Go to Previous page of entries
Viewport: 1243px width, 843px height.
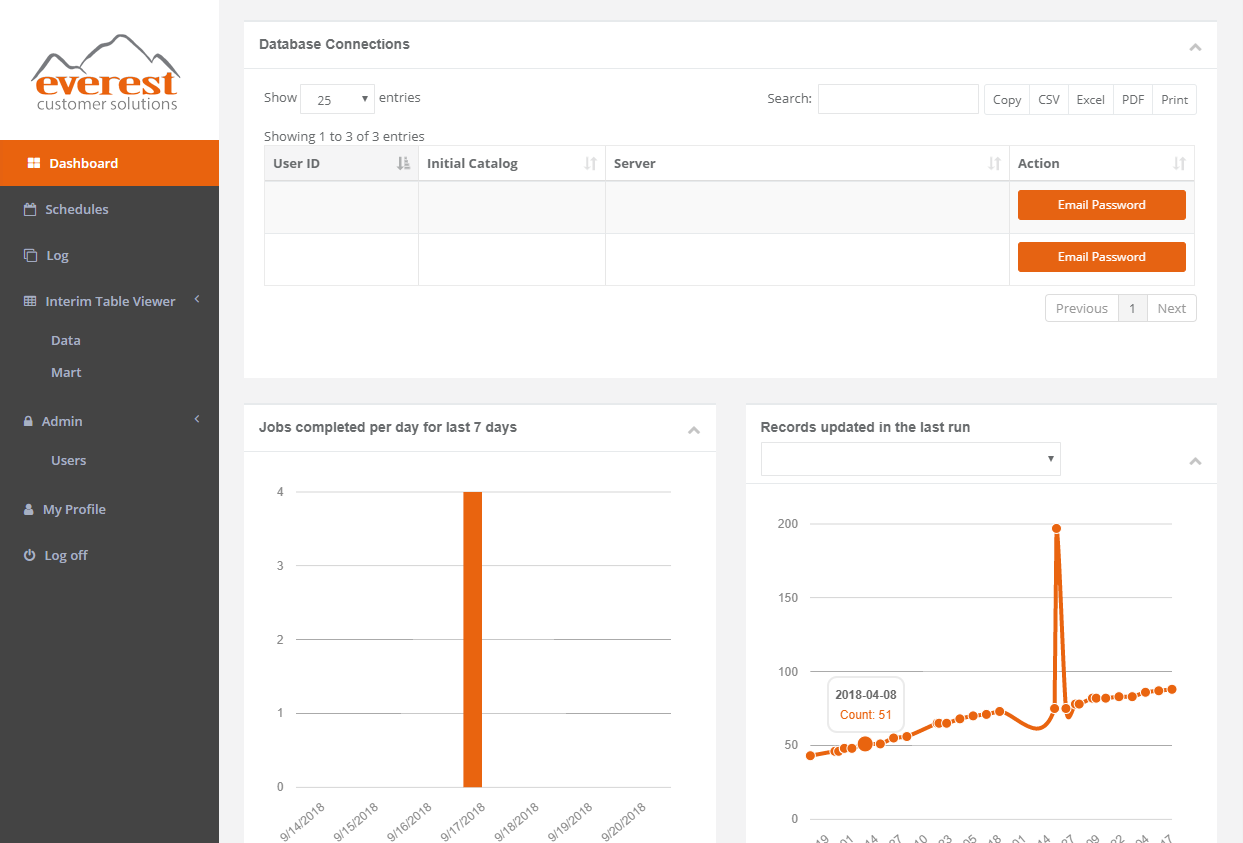click(1082, 308)
